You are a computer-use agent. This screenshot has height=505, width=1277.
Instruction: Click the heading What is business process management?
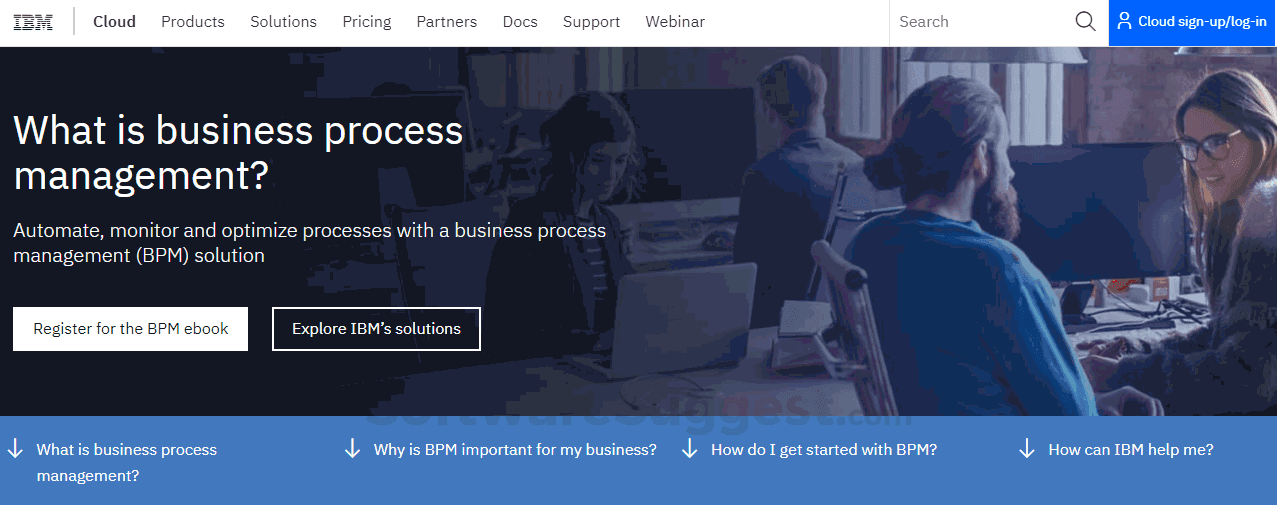239,153
